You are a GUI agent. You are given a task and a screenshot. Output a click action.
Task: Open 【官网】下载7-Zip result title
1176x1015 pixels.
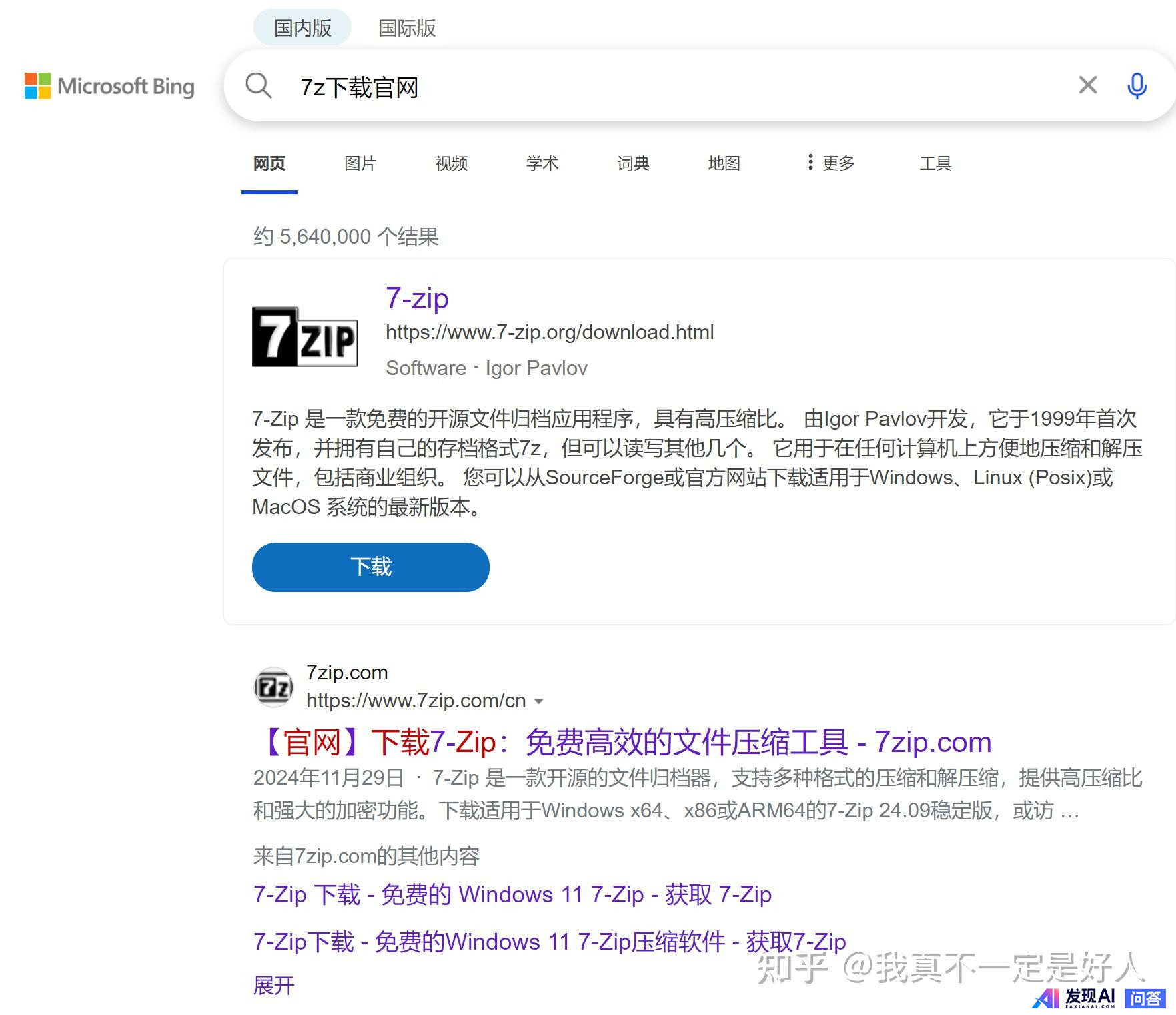622,742
